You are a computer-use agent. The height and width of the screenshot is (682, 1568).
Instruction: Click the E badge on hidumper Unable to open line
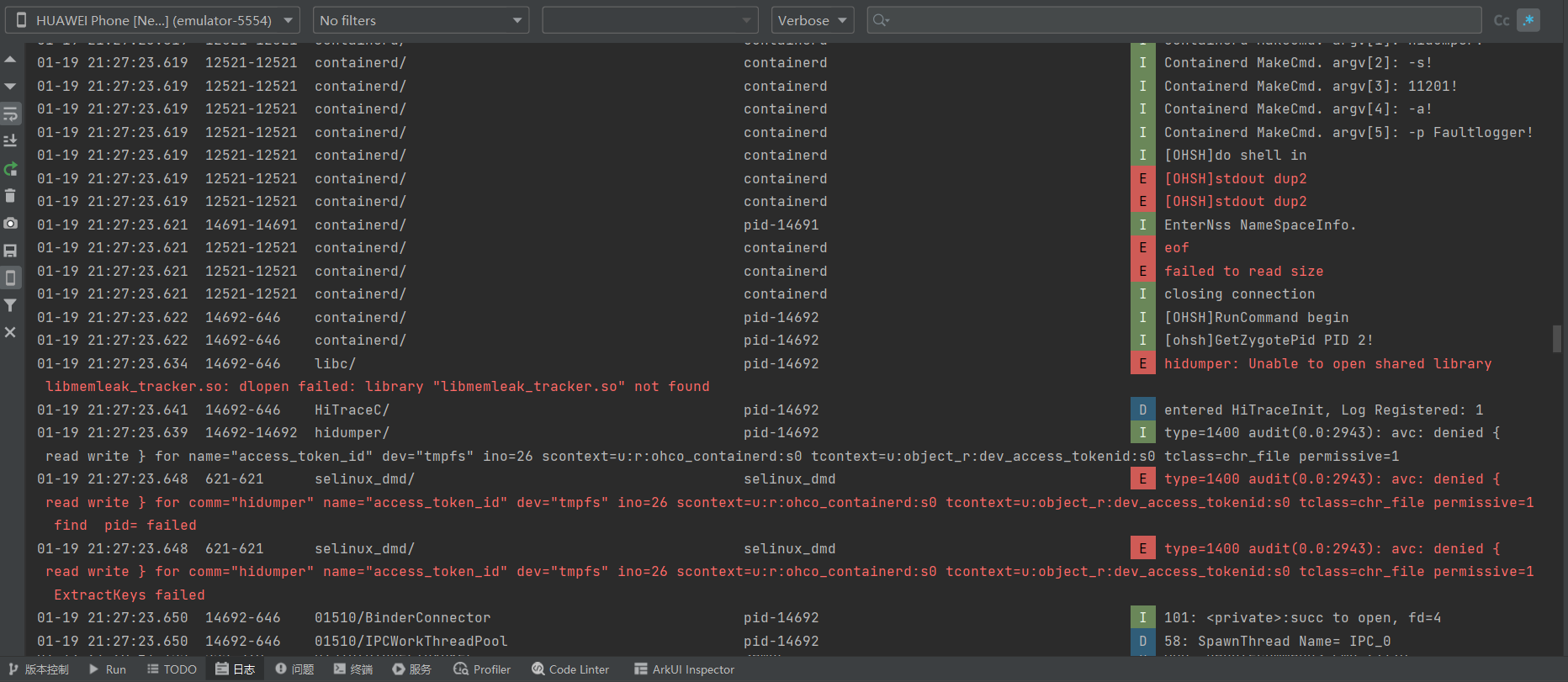tap(1142, 363)
